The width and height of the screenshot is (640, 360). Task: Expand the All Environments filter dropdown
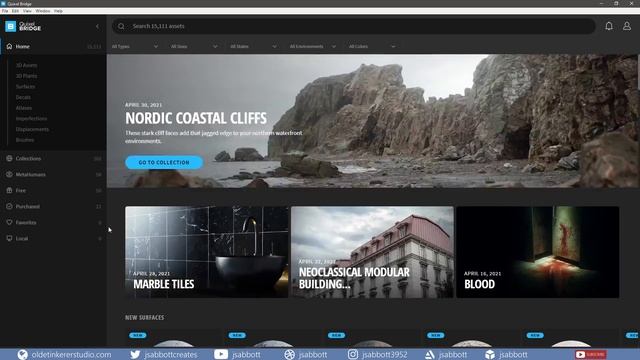click(313, 47)
